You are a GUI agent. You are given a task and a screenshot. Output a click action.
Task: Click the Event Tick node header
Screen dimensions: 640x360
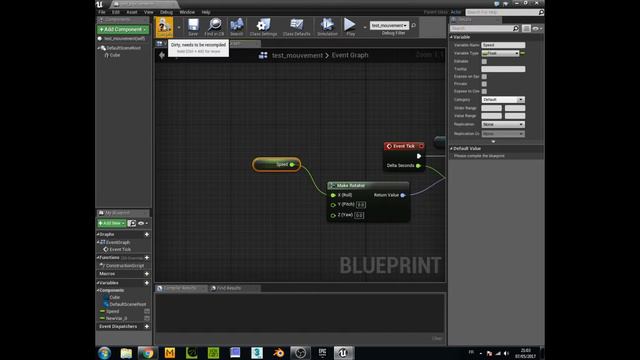point(404,146)
